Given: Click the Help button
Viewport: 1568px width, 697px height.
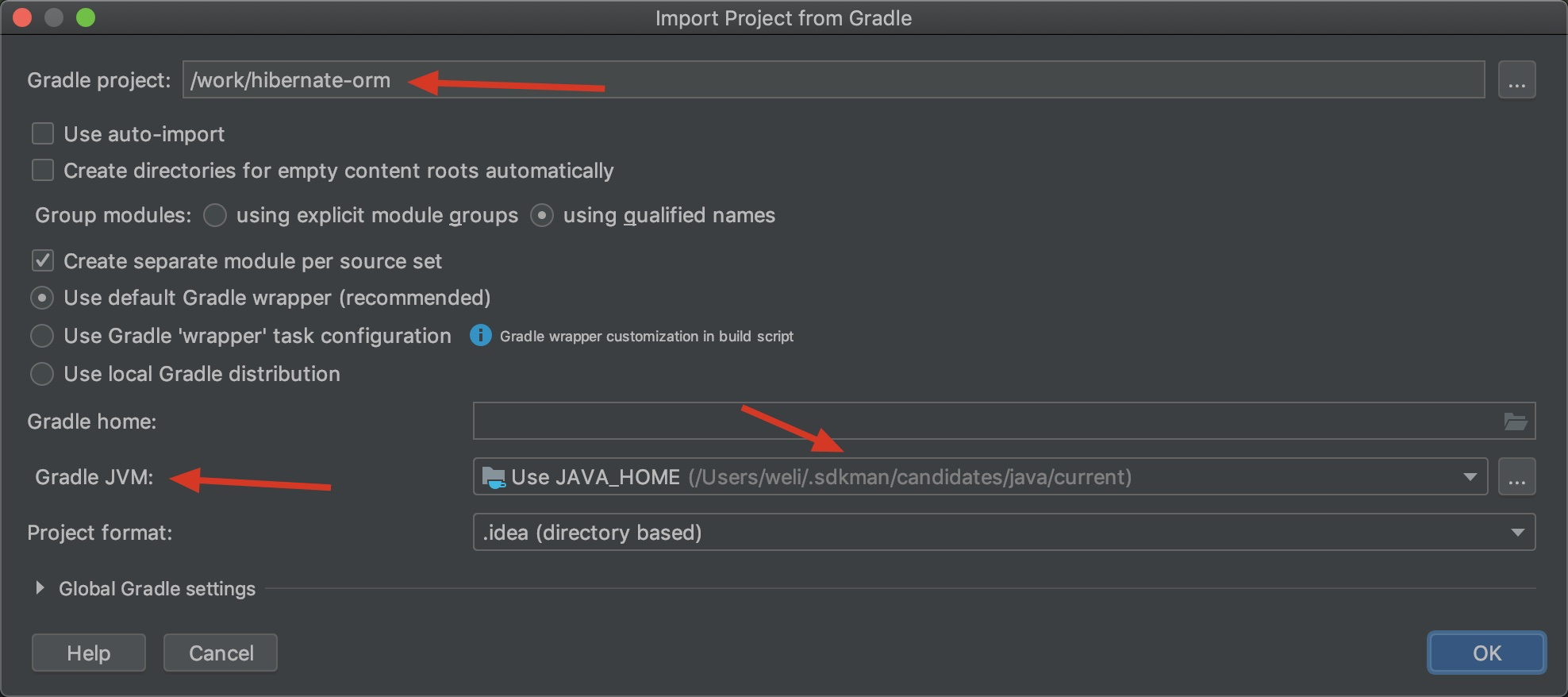Looking at the screenshot, I should pyautogui.click(x=89, y=653).
